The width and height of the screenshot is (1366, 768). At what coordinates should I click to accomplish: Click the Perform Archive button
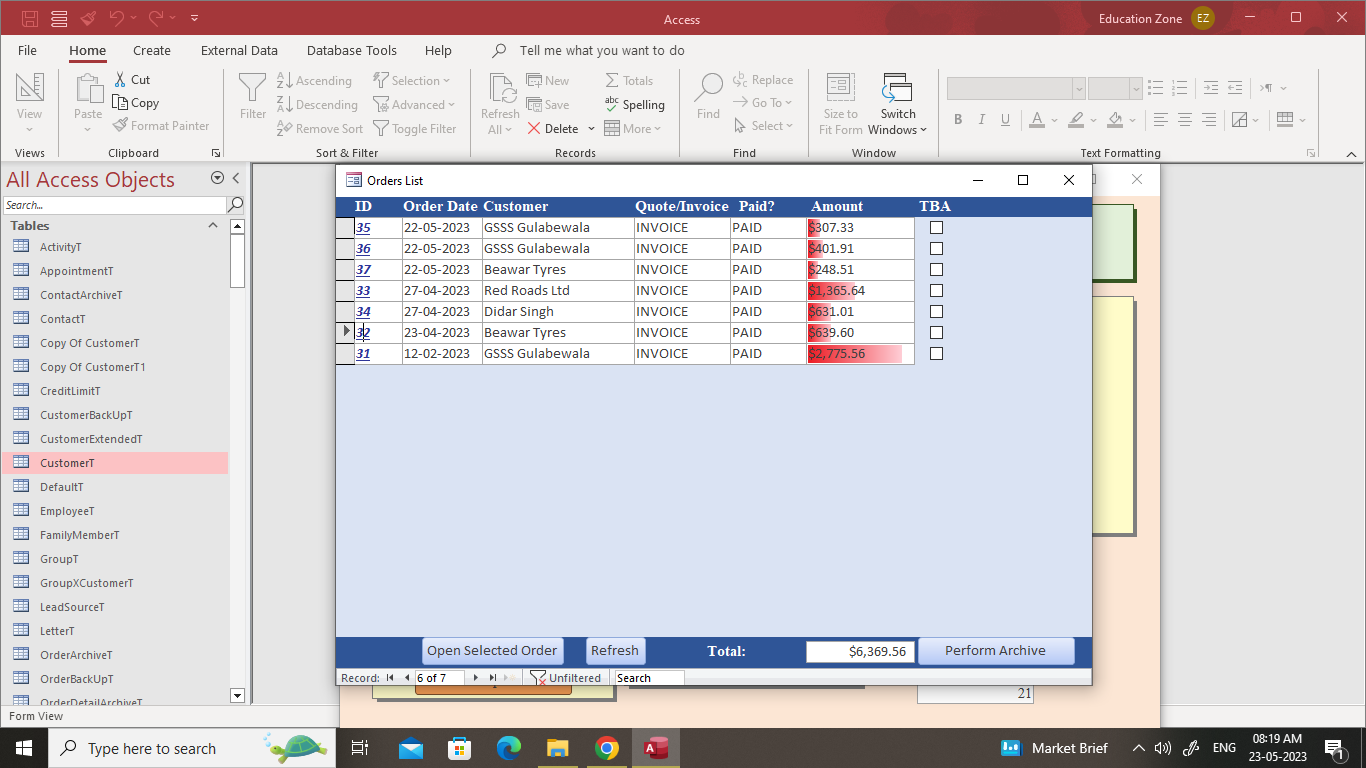(996, 651)
